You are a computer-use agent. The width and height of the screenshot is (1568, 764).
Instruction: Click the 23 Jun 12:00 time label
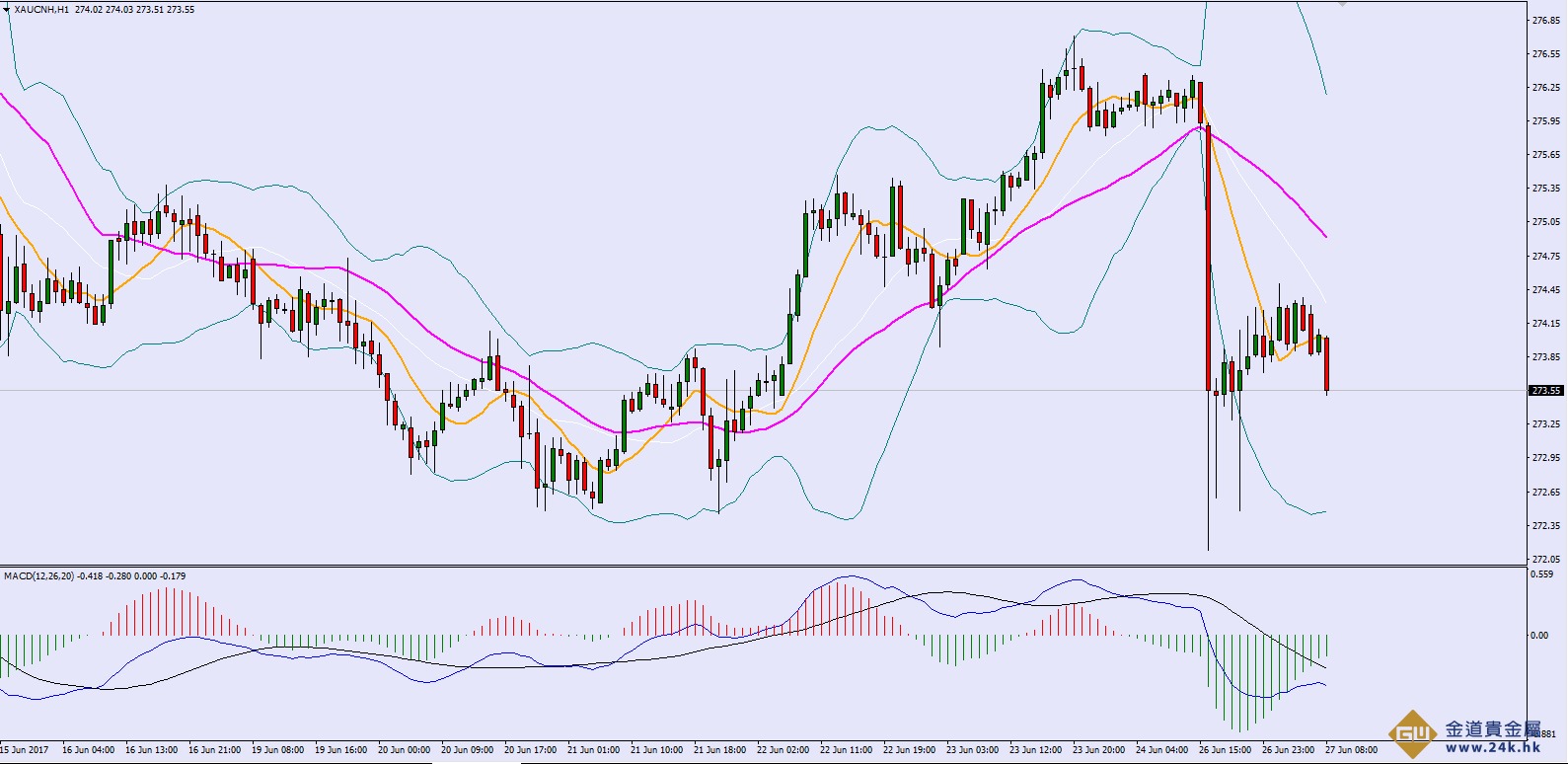coord(1035,749)
